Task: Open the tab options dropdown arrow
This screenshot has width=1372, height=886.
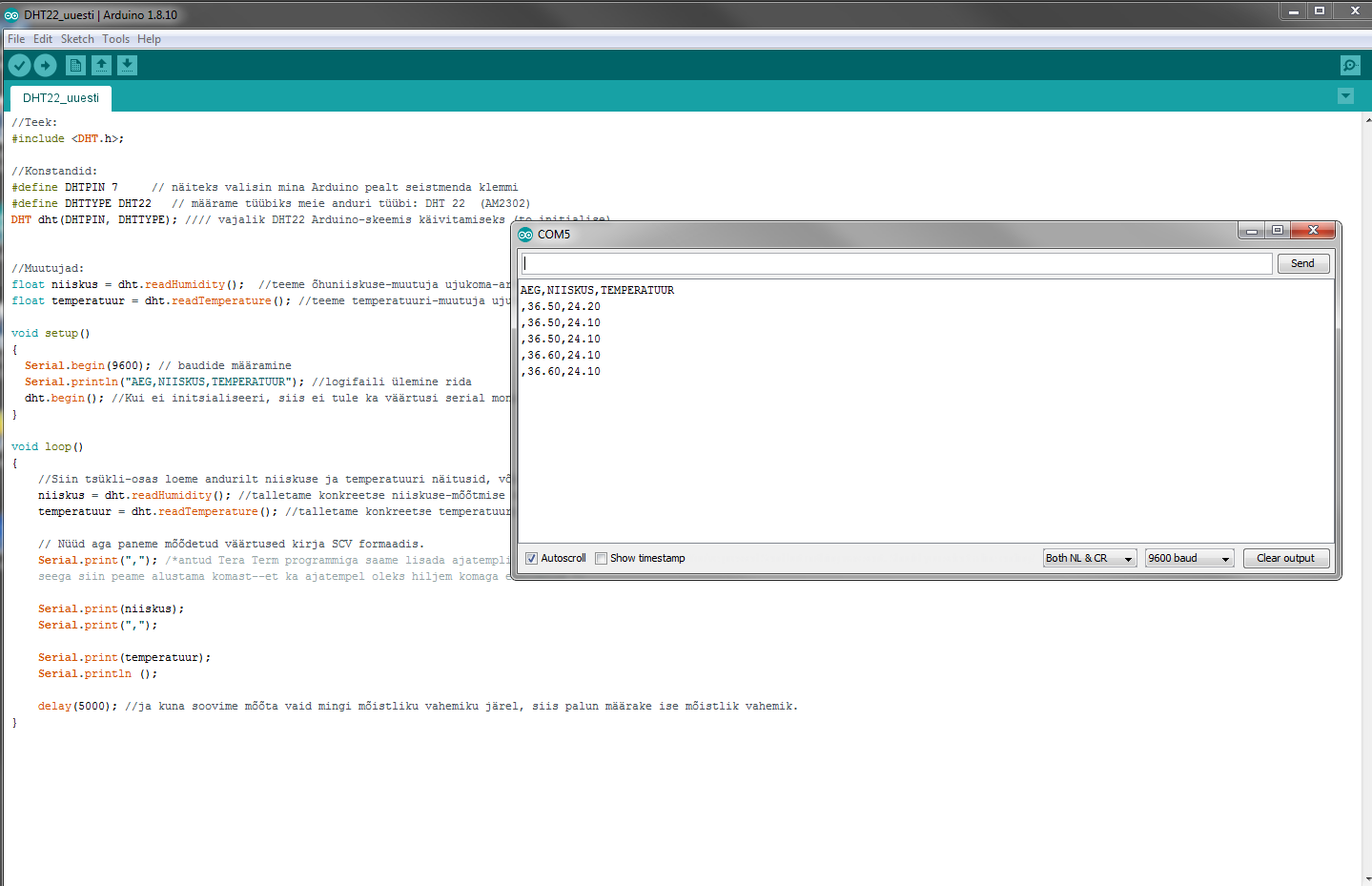Action: coord(1345,96)
